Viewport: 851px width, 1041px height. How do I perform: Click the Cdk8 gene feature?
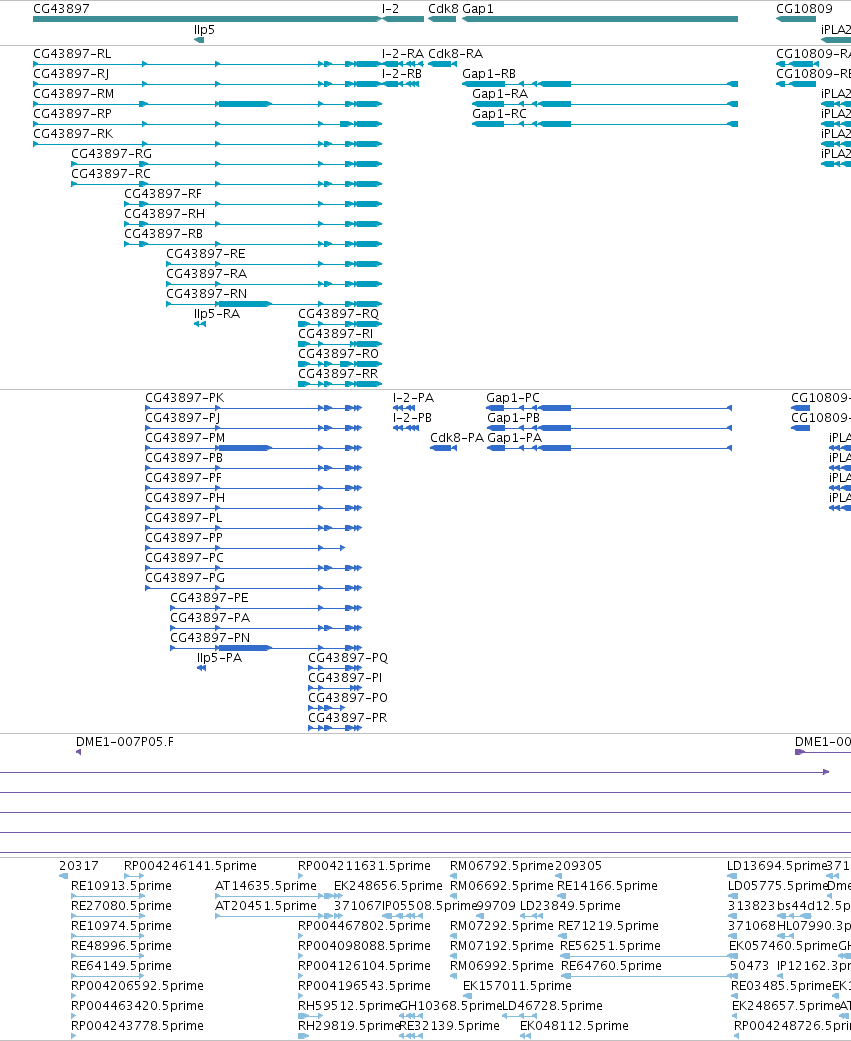click(442, 19)
